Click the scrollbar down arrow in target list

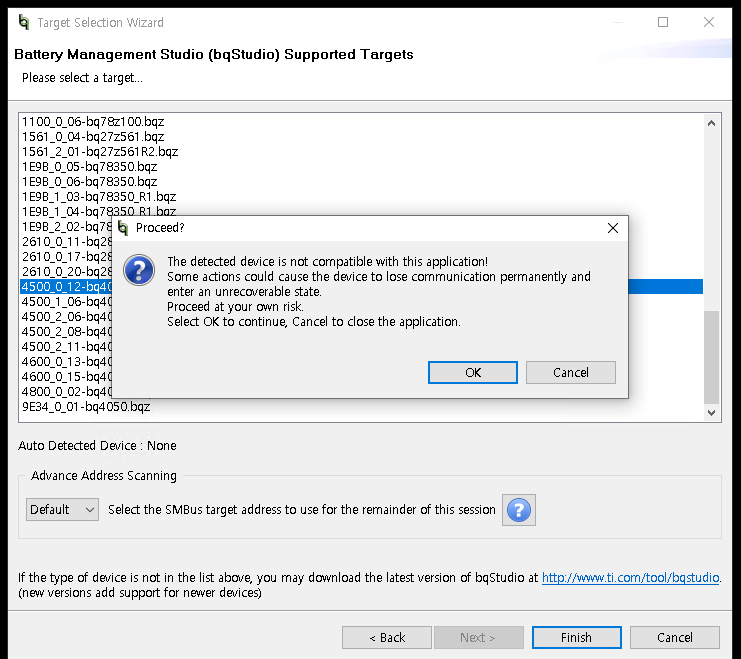[711, 412]
